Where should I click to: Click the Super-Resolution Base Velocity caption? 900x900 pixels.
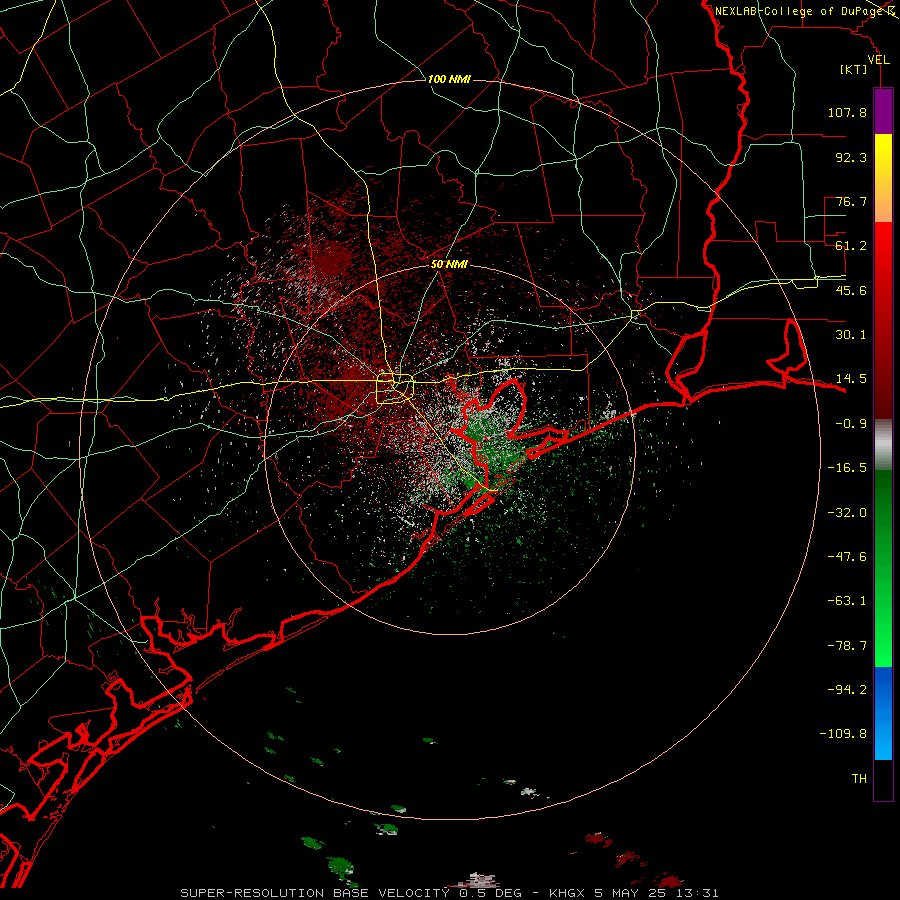point(449,893)
